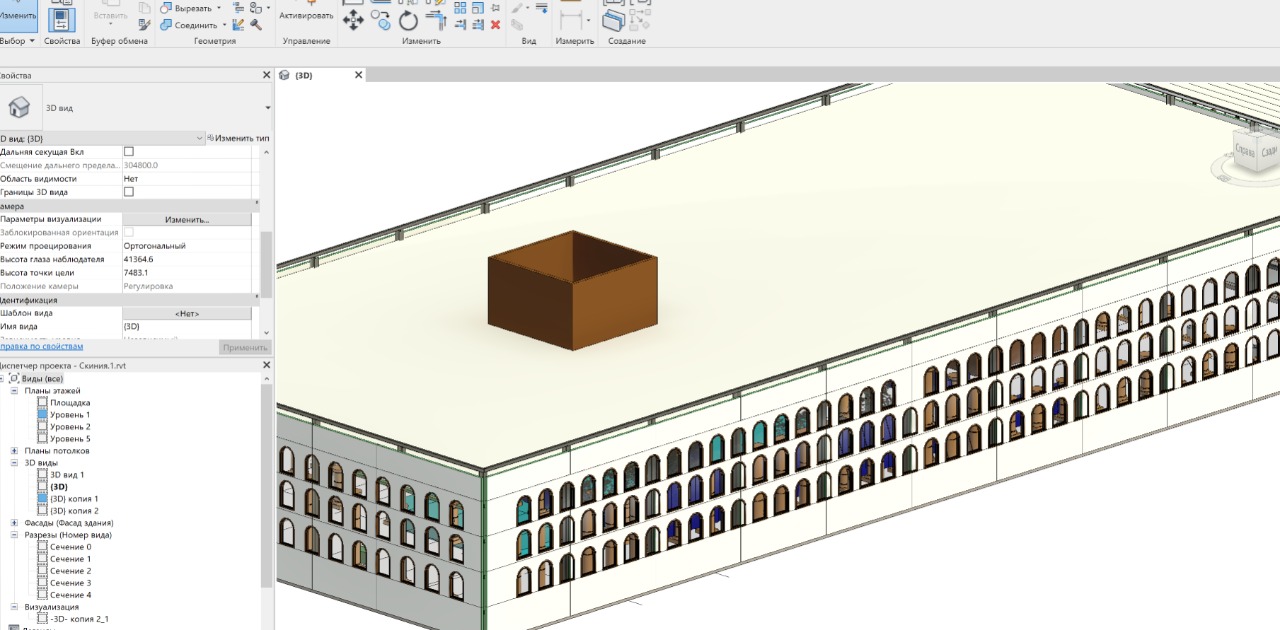Image resolution: width=1280 pixels, height=630 pixels.
Task: Click the ViewCube in the 3D view
Action: [x=1254, y=152]
